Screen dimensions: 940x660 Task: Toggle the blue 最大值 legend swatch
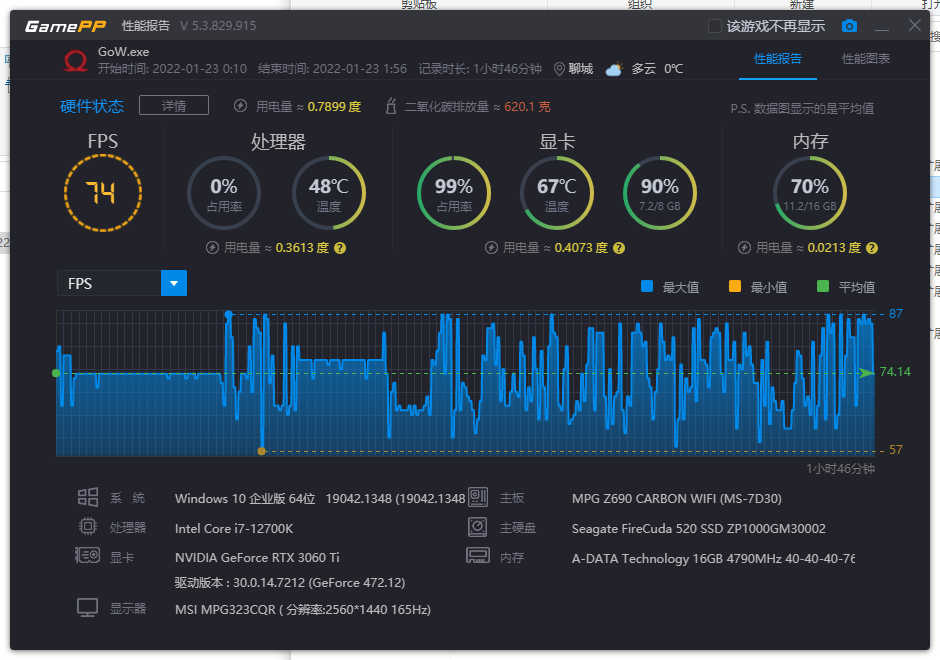(647, 286)
